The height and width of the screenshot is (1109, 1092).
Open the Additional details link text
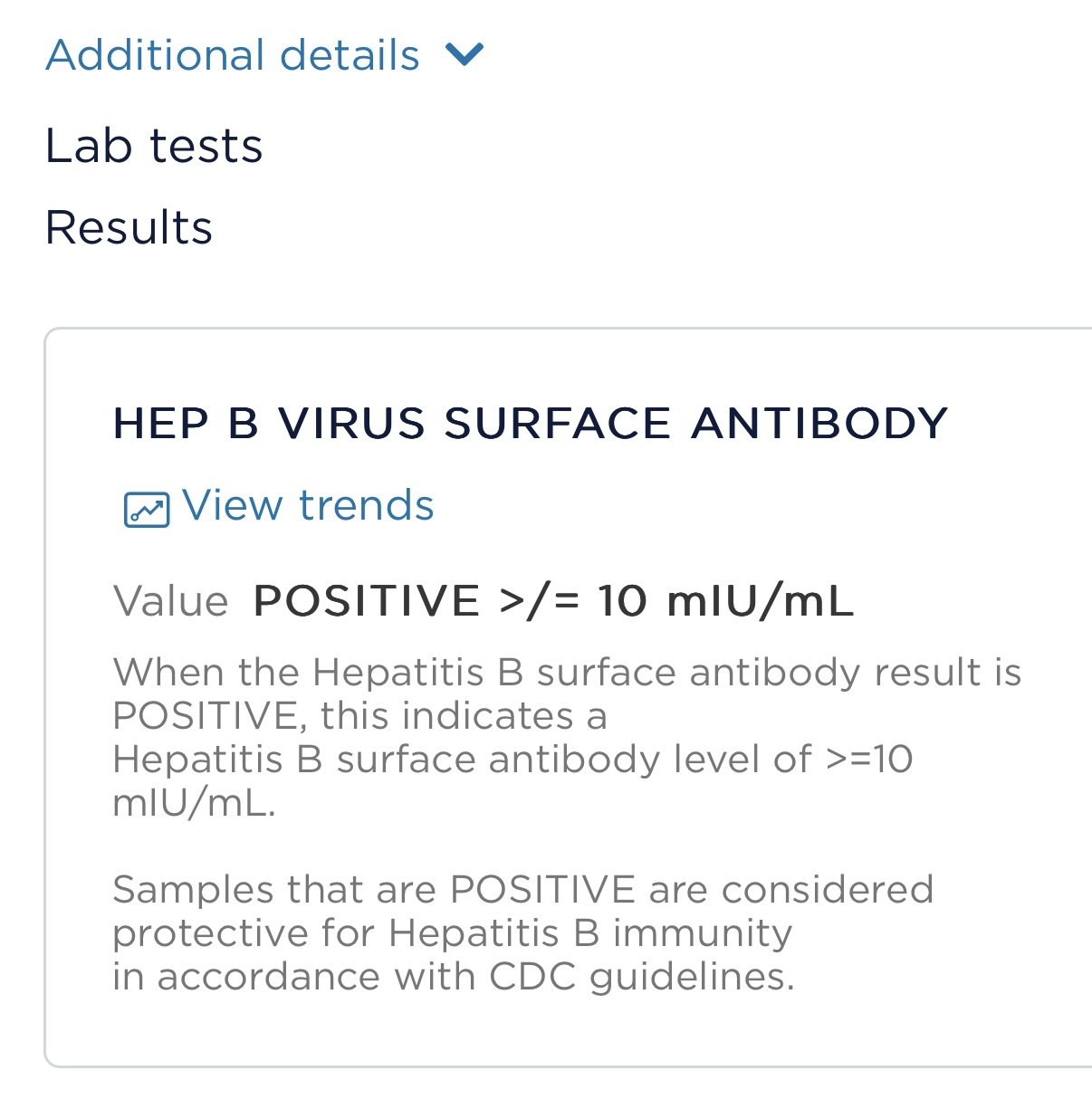coord(233,55)
